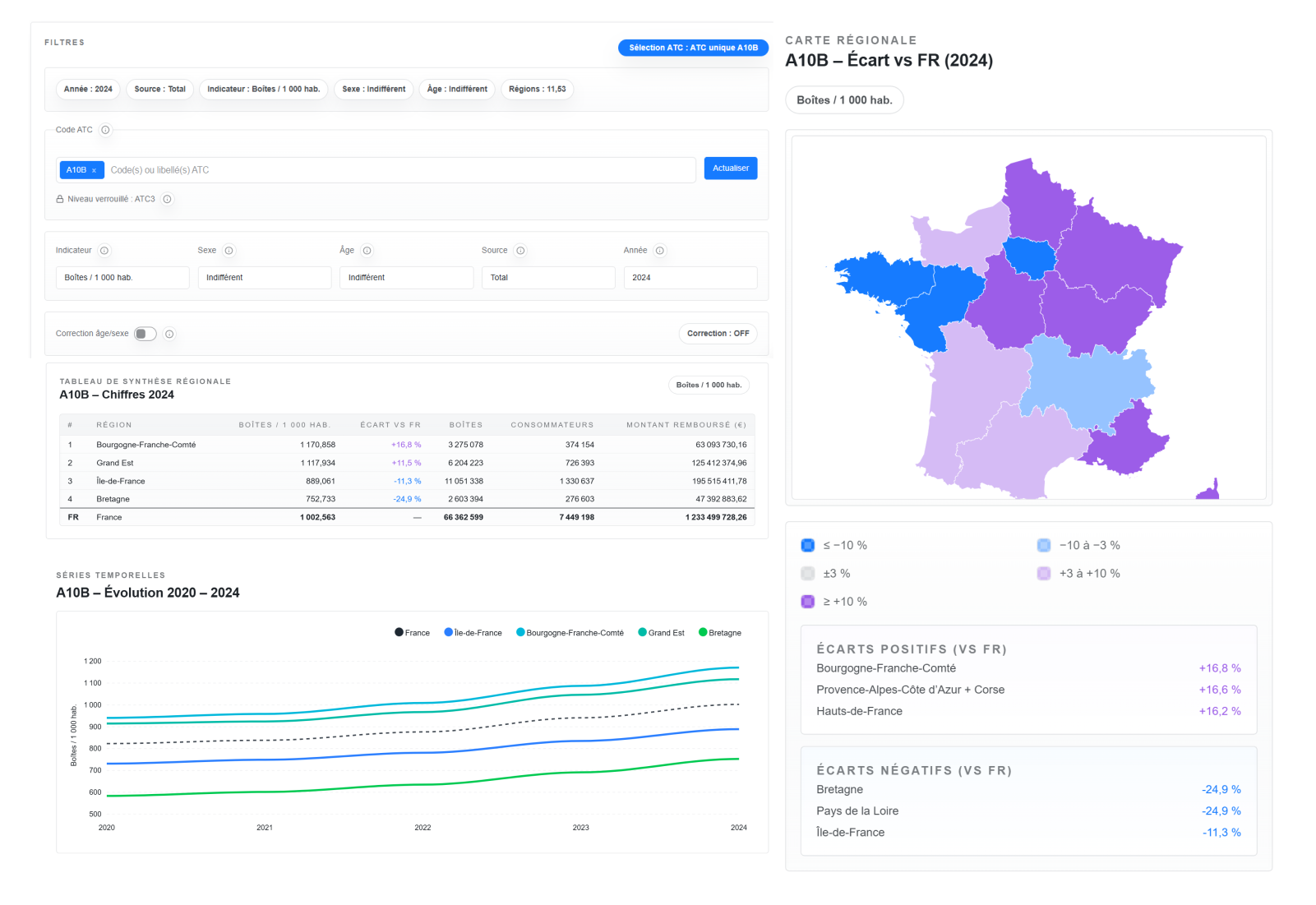This screenshot has height=905, width=1316.
Task: Select the Bourgogne-Franche-Comté row in the table
Action: click(407, 445)
